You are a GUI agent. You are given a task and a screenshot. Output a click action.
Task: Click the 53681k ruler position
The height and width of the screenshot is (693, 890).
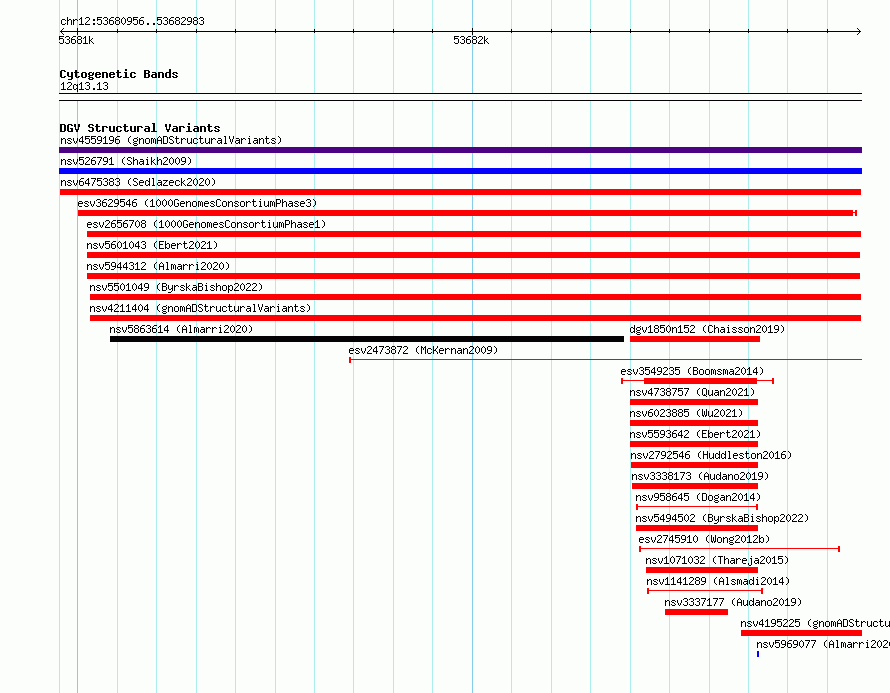pos(76,40)
